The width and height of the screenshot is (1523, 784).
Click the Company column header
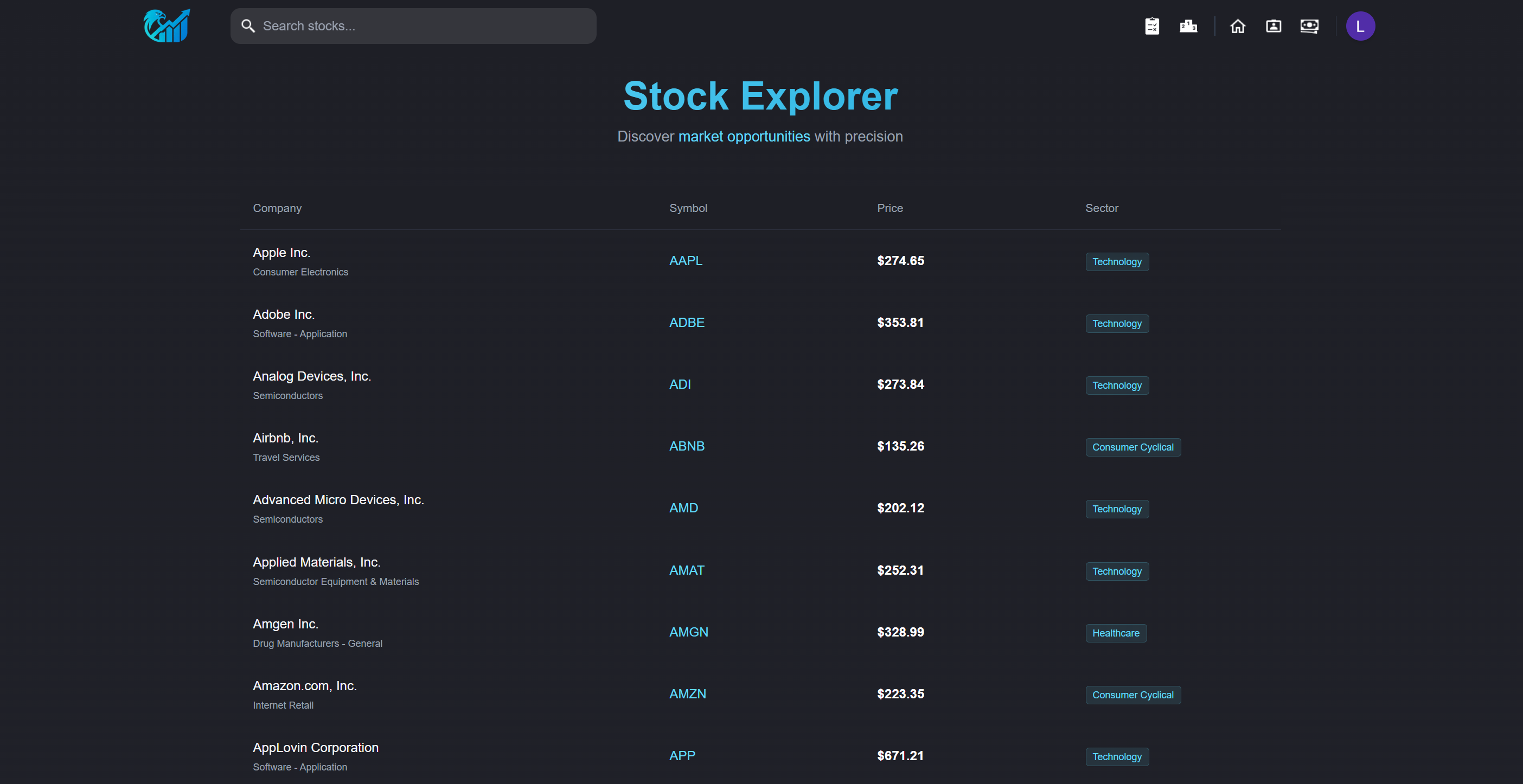(277, 208)
